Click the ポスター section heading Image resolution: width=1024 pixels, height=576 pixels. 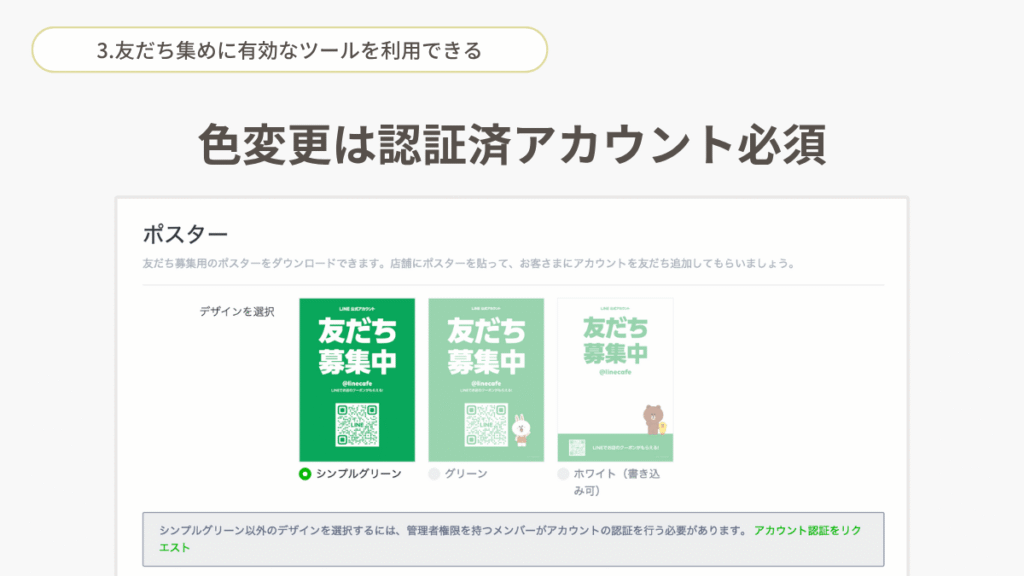point(185,233)
